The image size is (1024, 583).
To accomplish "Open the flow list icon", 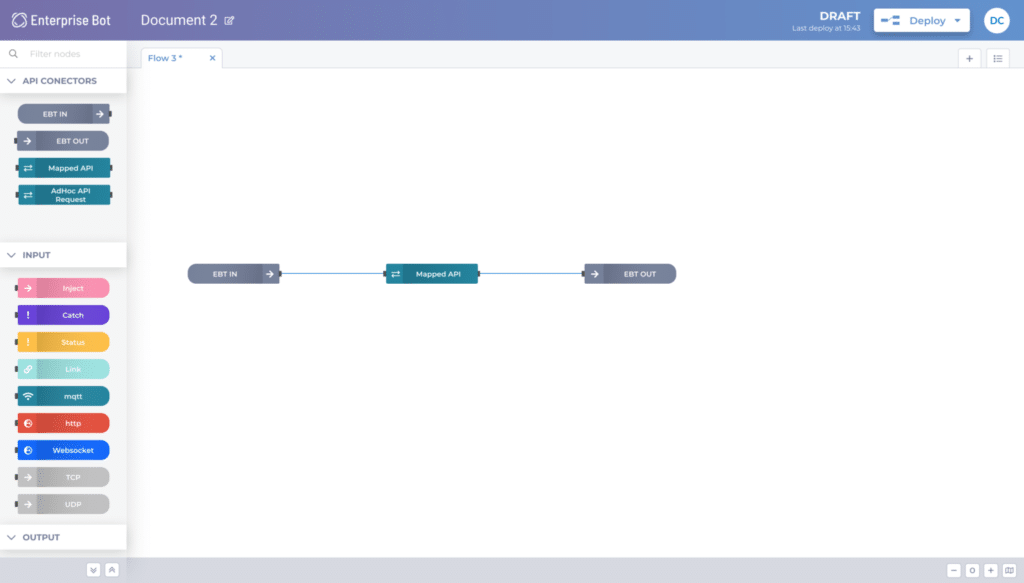I will coord(998,58).
